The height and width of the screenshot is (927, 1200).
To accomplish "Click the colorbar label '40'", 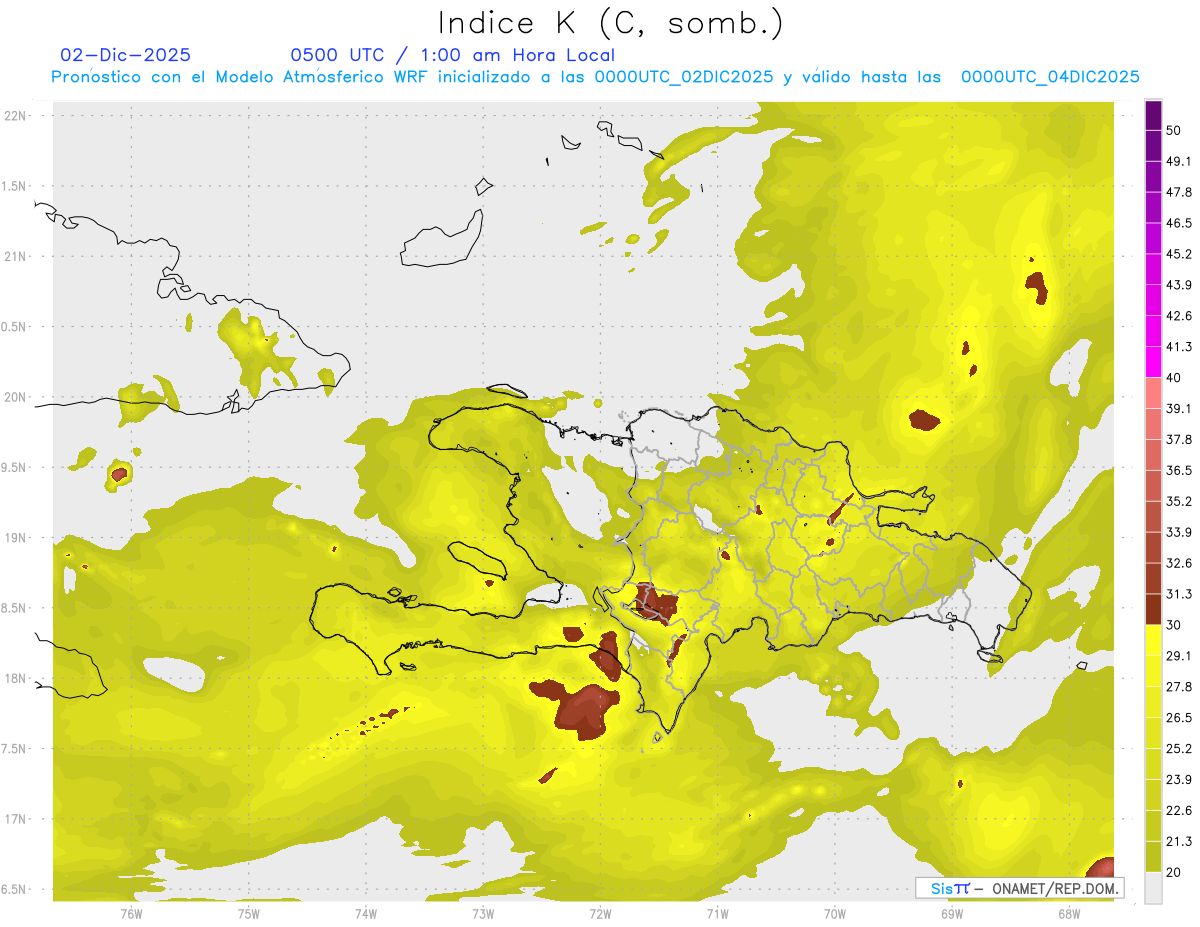I will (1174, 378).
